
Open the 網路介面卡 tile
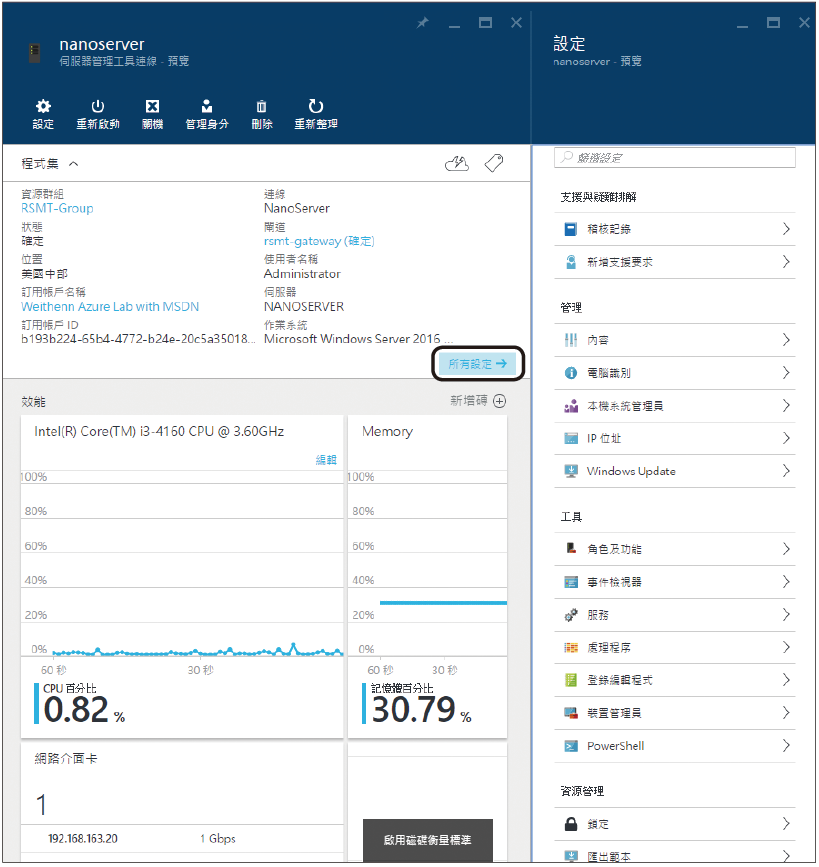(x=182, y=802)
